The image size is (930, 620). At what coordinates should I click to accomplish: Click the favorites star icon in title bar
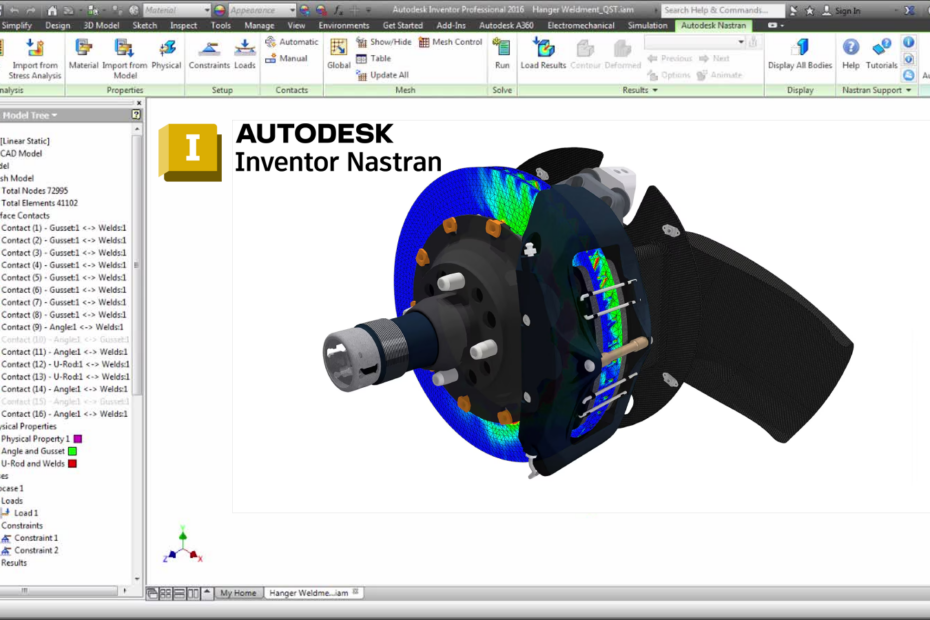(809, 10)
